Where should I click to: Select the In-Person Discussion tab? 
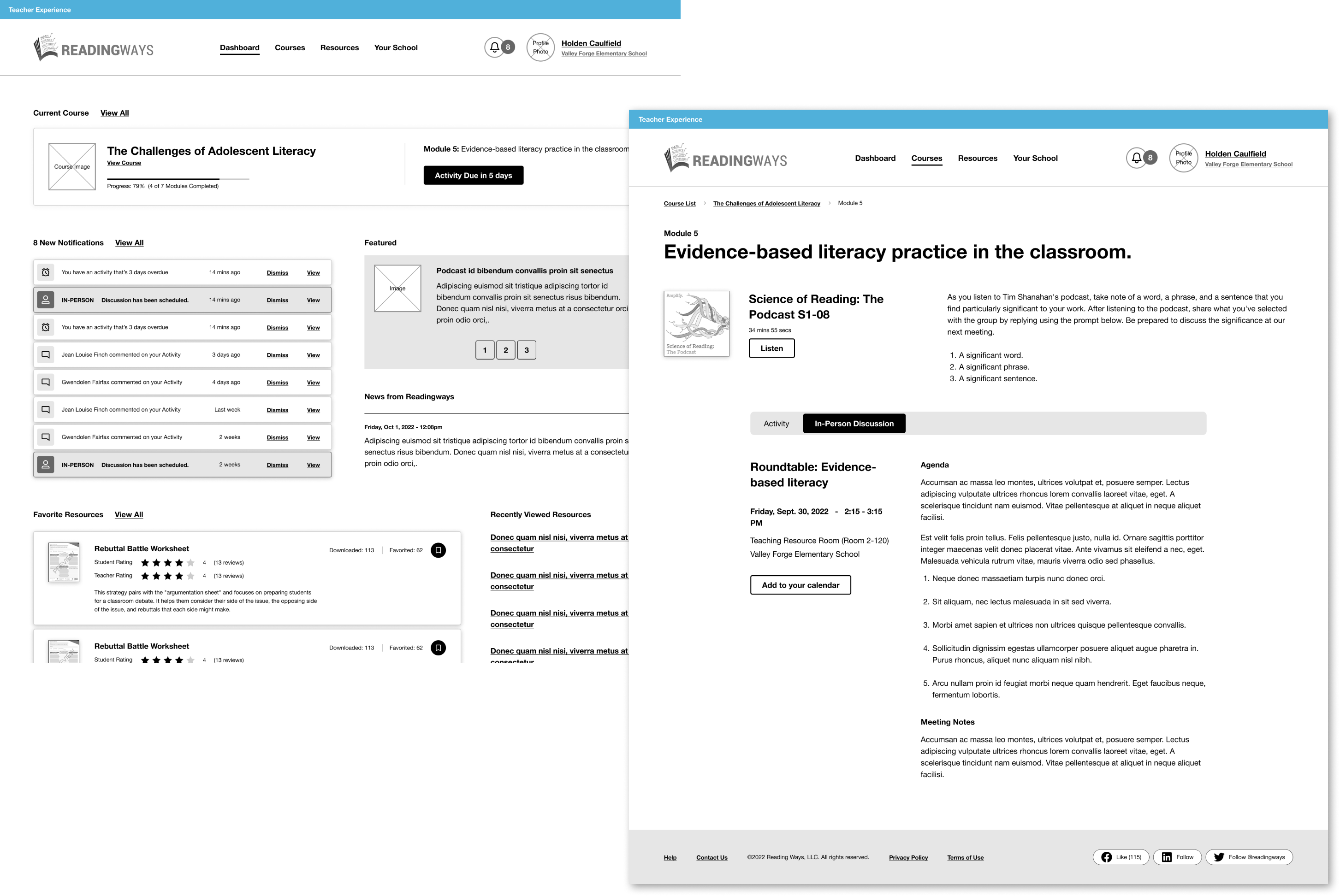point(854,423)
